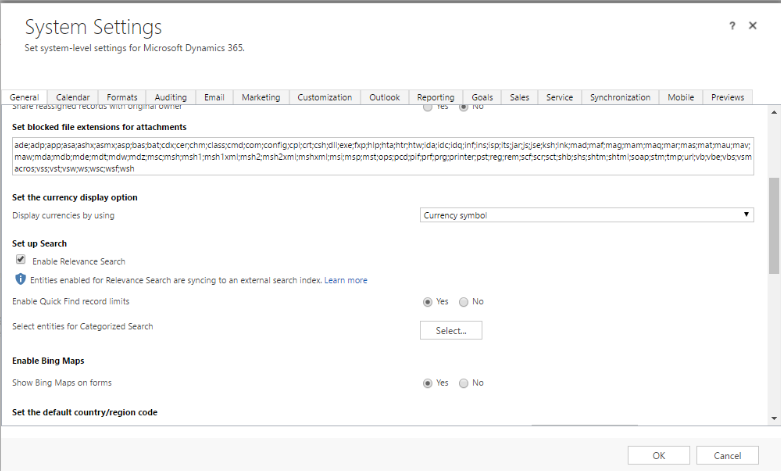The width and height of the screenshot is (781, 471).
Task: Select No for Show Bing Maps on forms
Action: tap(464, 383)
